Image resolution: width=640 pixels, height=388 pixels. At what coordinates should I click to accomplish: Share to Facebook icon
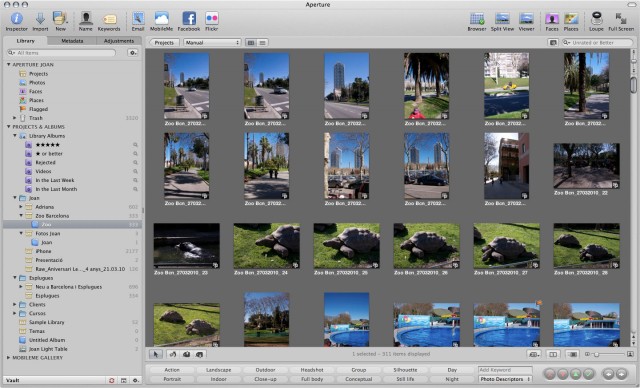click(x=189, y=19)
